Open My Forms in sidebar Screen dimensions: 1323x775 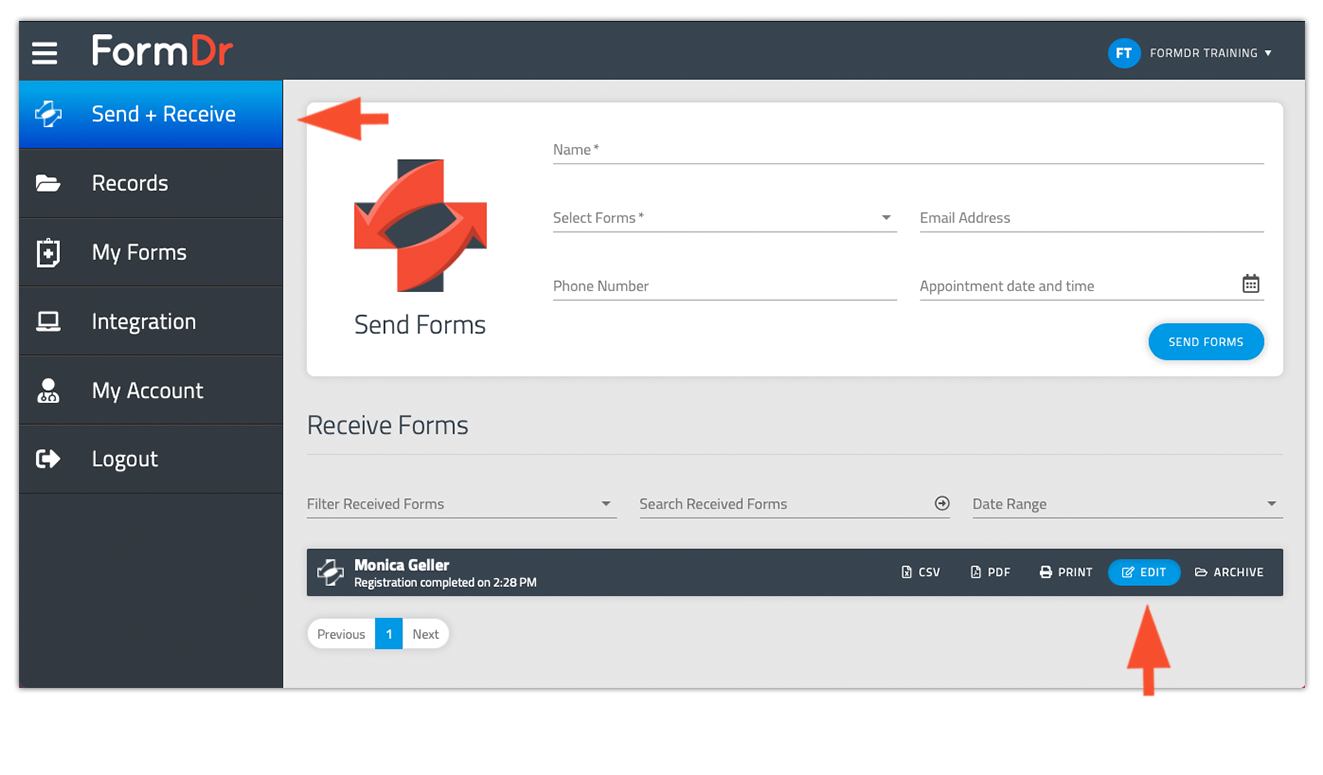click(151, 252)
